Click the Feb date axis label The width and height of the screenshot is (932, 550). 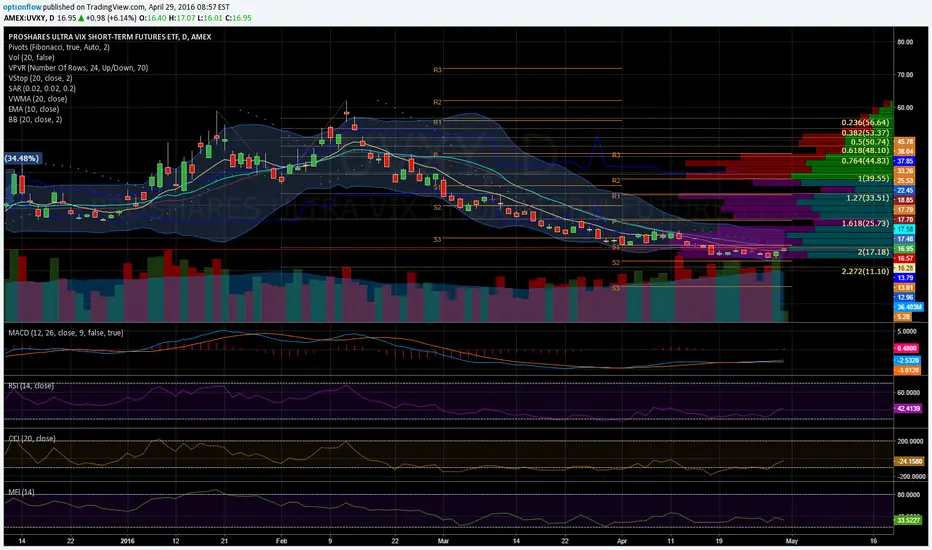pyautogui.click(x=282, y=541)
